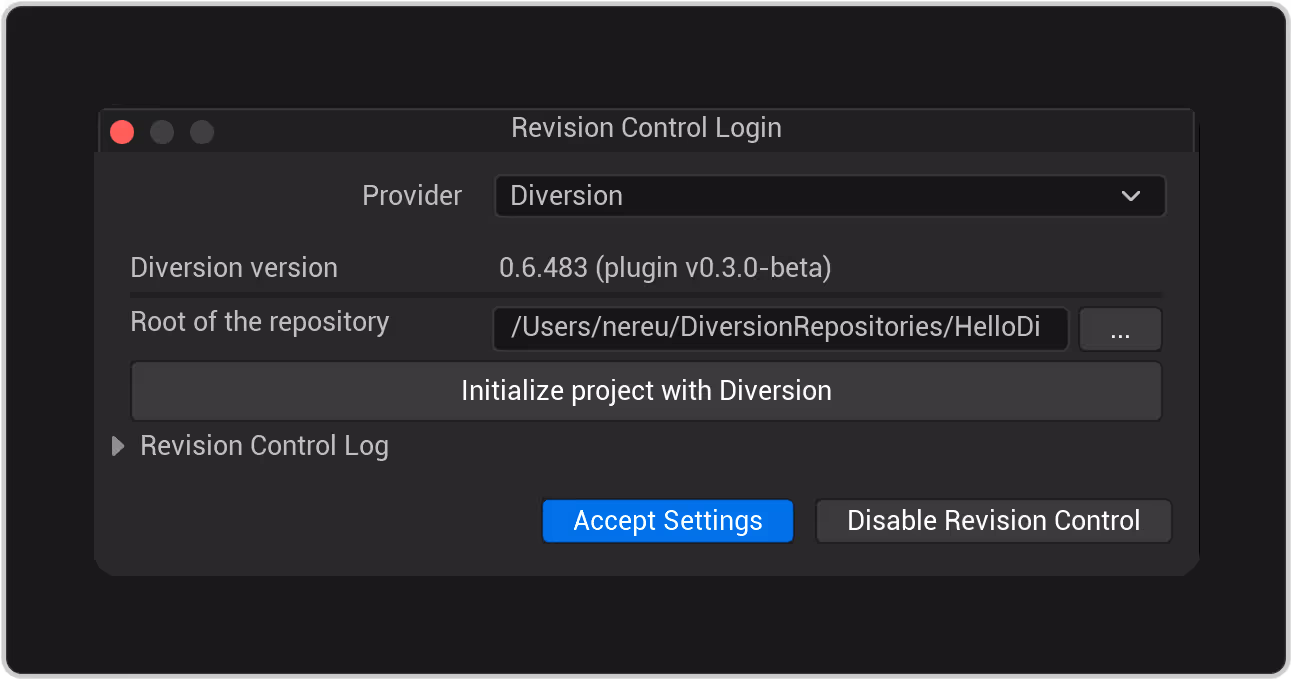
Task: Close the Revision Control Login window
Action: tap(122, 132)
